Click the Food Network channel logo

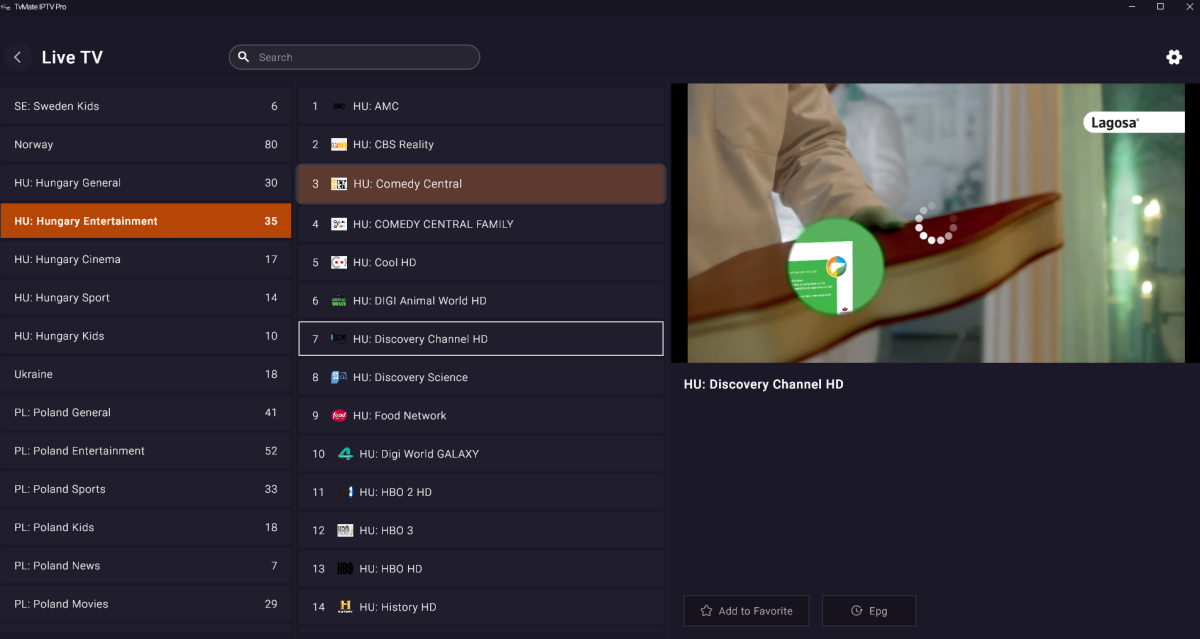tap(339, 416)
